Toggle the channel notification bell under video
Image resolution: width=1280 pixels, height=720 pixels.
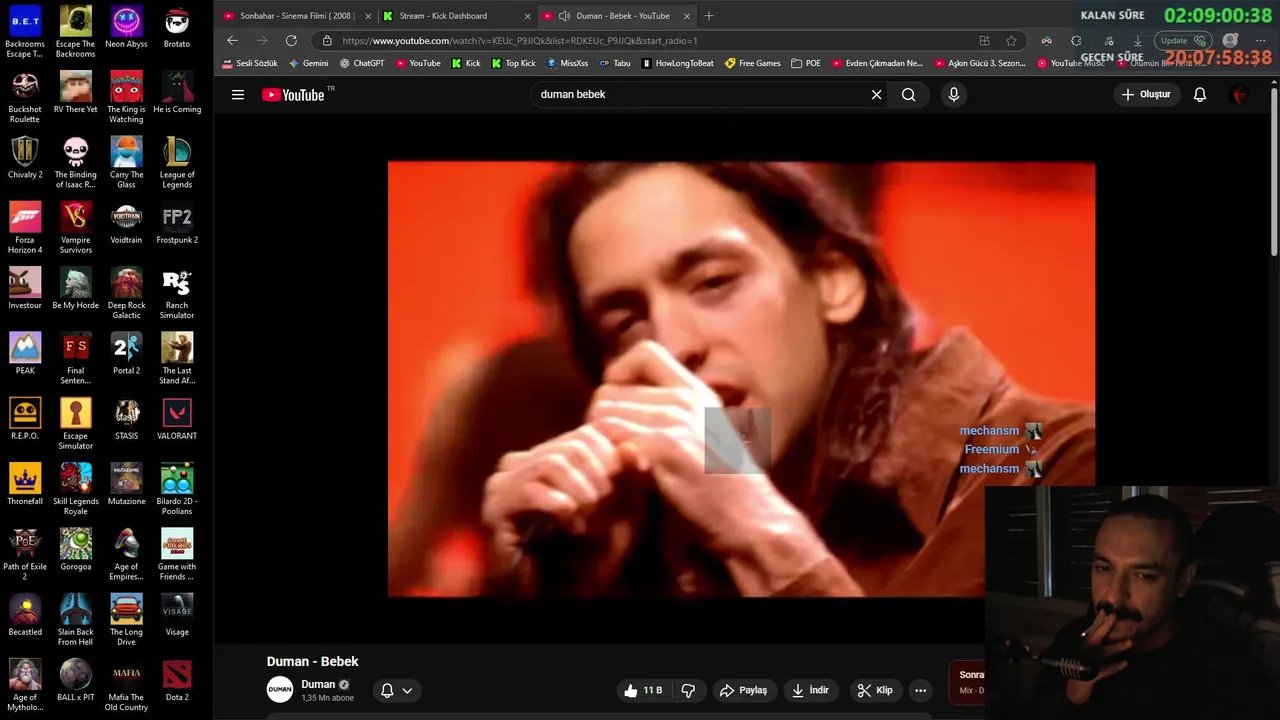387,691
